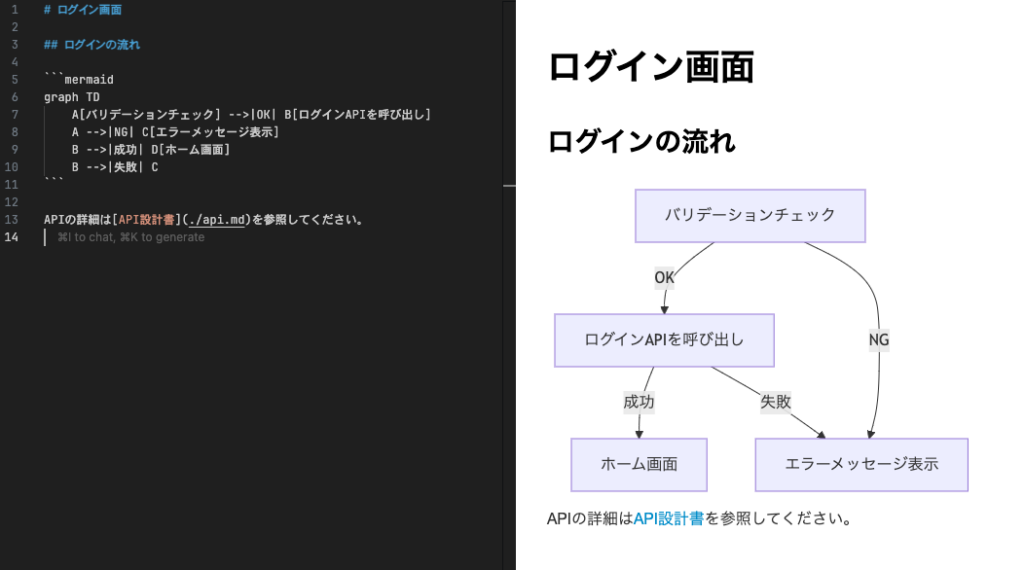Click the ログイン画面 heading in the preview
This screenshot has height=570, width=1024.
[651, 67]
